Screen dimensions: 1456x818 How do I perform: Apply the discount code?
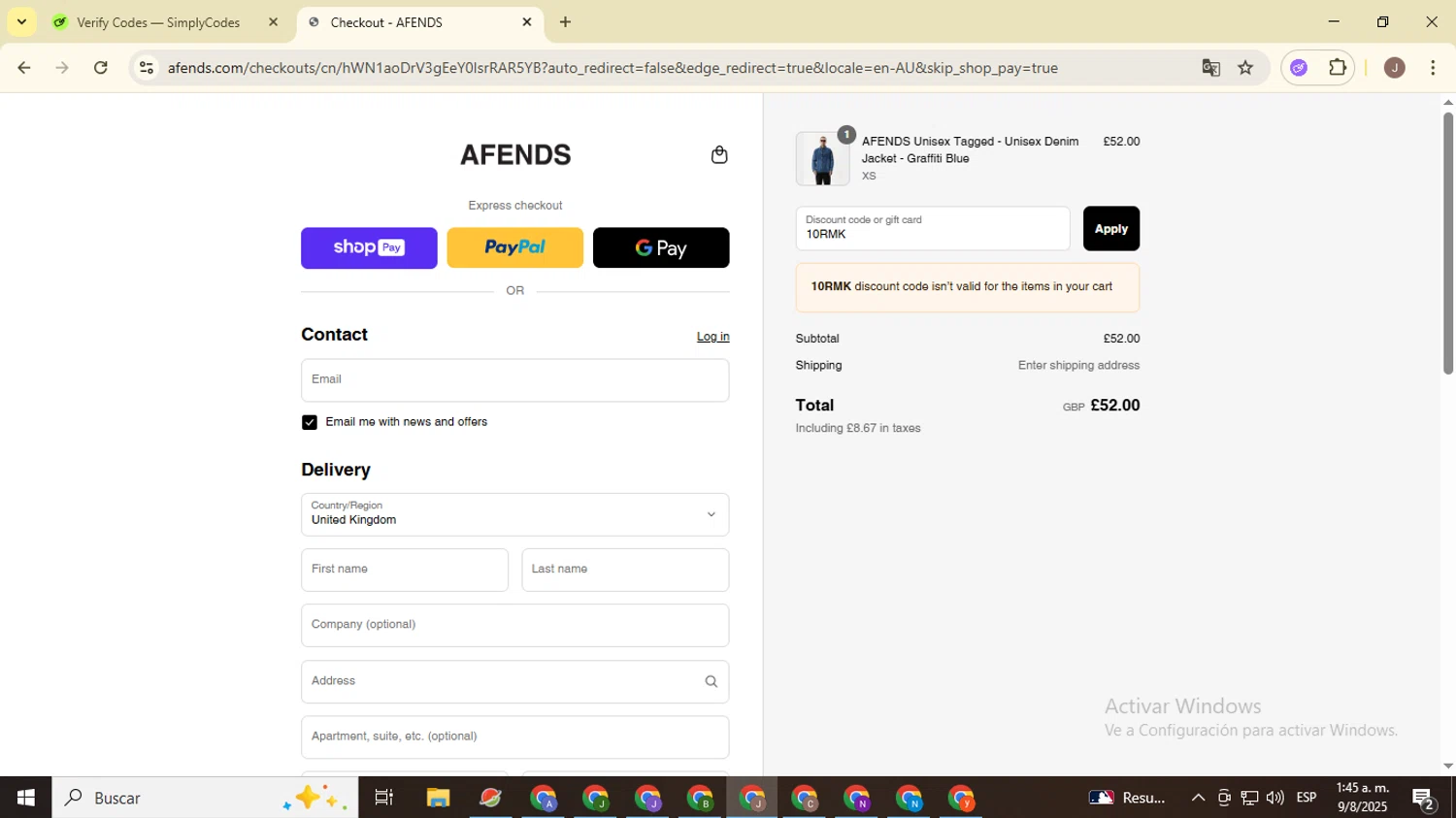click(1111, 228)
